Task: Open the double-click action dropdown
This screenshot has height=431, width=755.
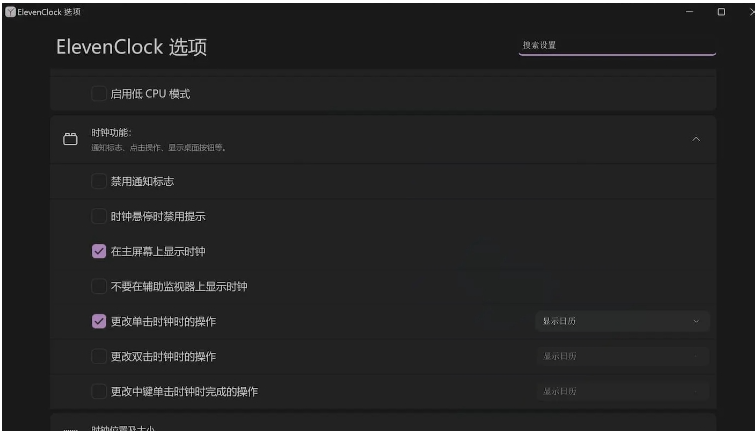Action: [x=622, y=357]
